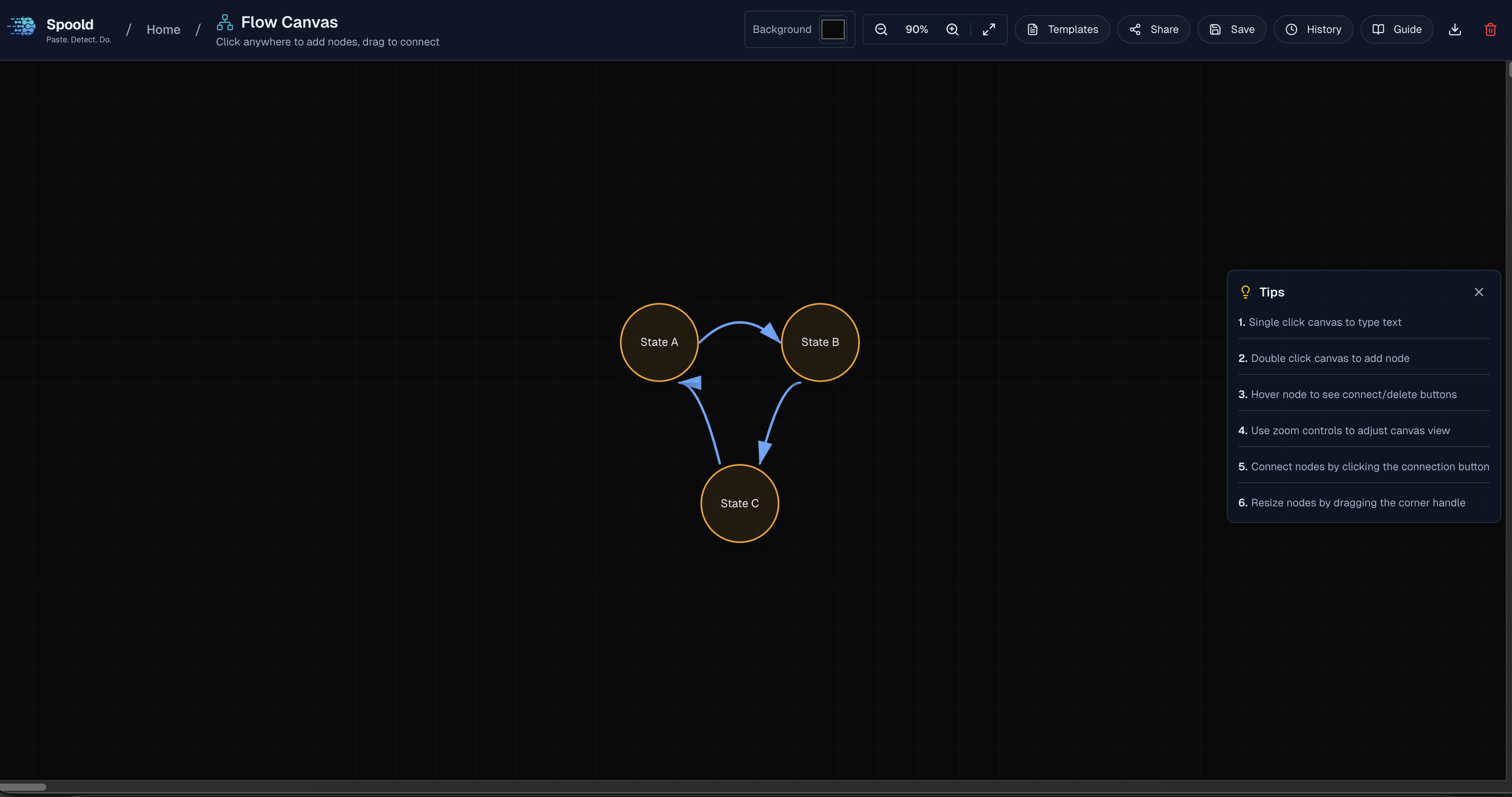This screenshot has width=1512, height=797.
Task: Click the horizontal scrollbar thumb
Action: tap(23, 787)
